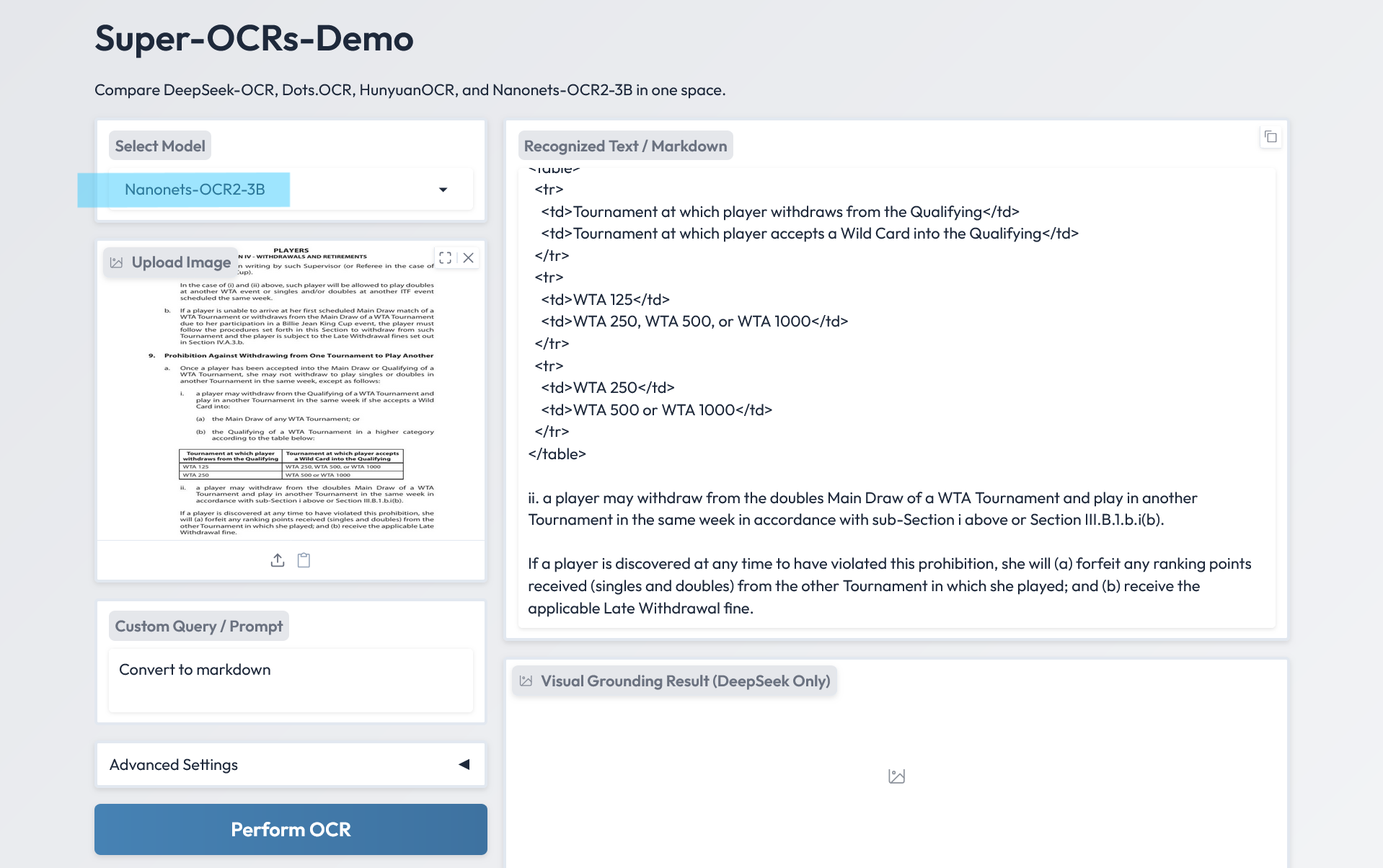Open fullscreen view of uploaded image
This screenshot has width=1383, height=868.
coord(445,258)
